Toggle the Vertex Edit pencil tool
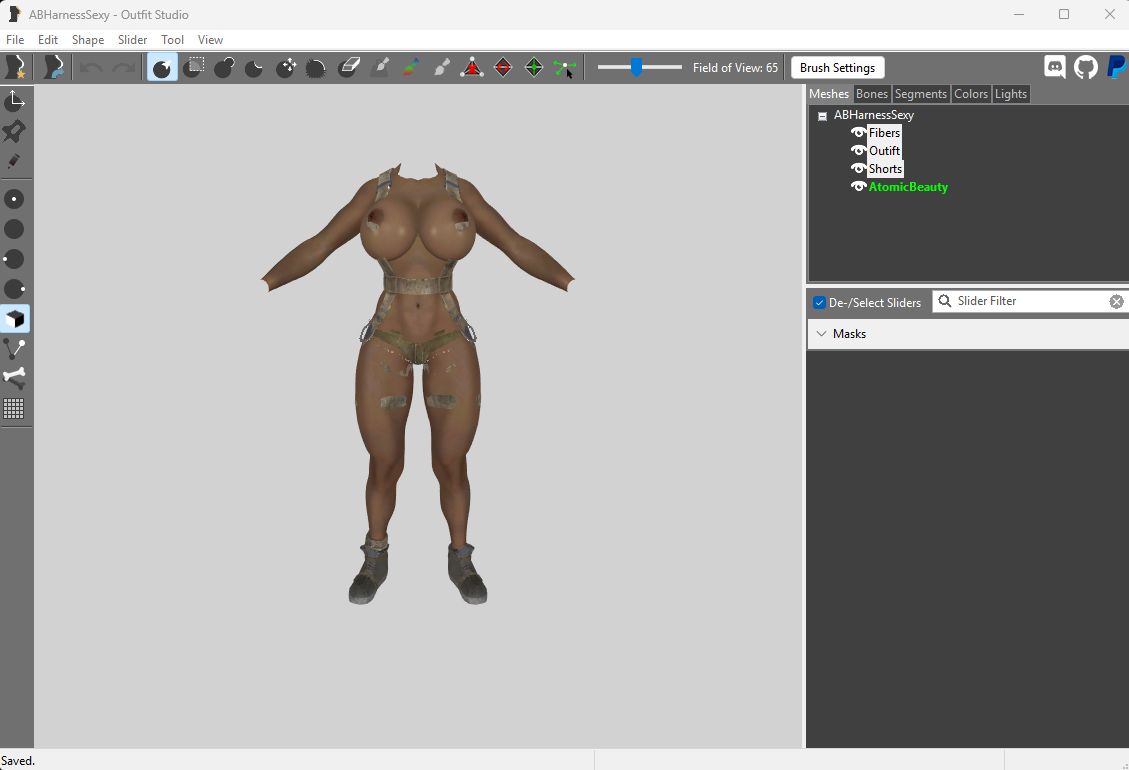This screenshot has height=770, width=1129. click(x=14, y=161)
